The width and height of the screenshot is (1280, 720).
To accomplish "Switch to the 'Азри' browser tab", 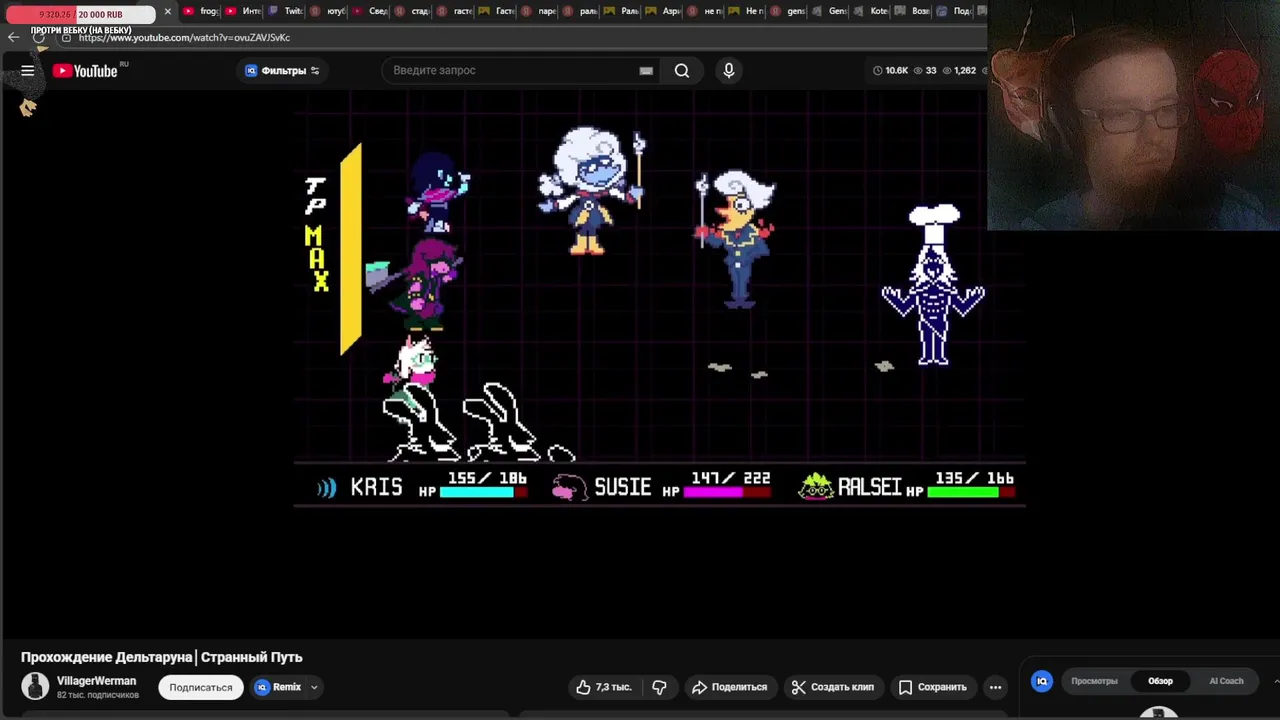I will pyautogui.click(x=664, y=11).
